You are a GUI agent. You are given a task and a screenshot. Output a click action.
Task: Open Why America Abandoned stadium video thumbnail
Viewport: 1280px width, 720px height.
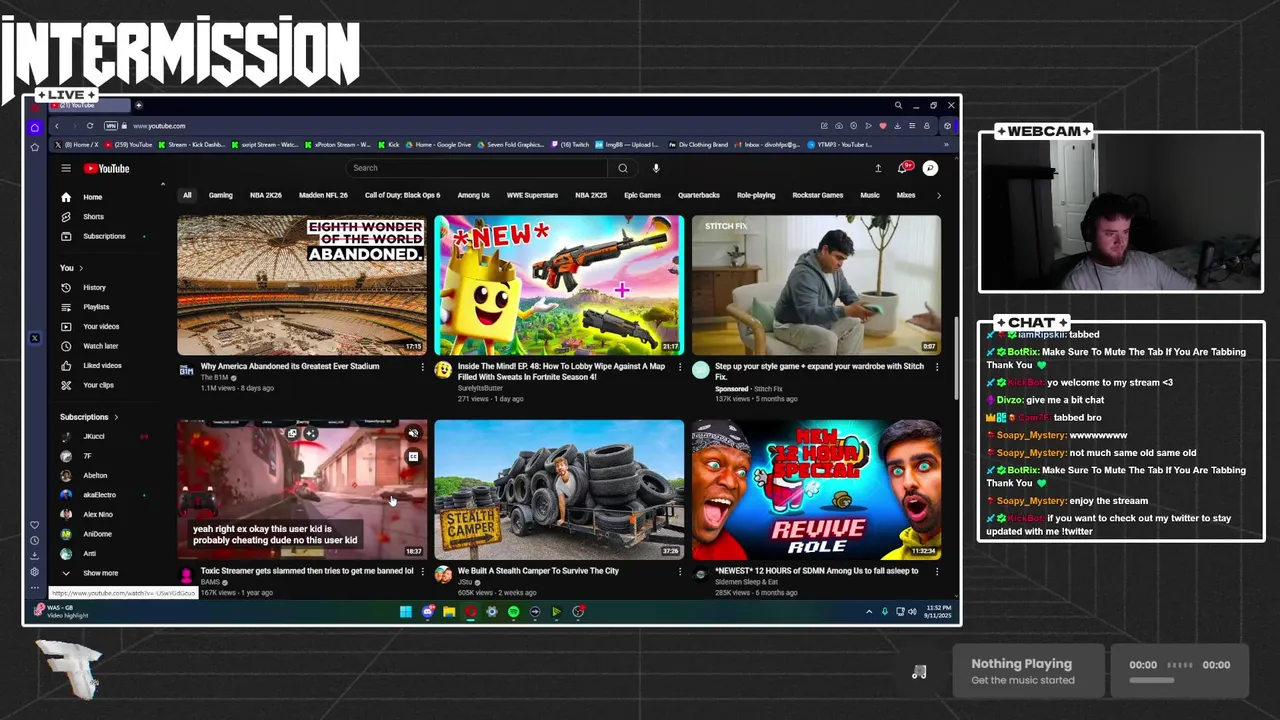[x=302, y=285]
